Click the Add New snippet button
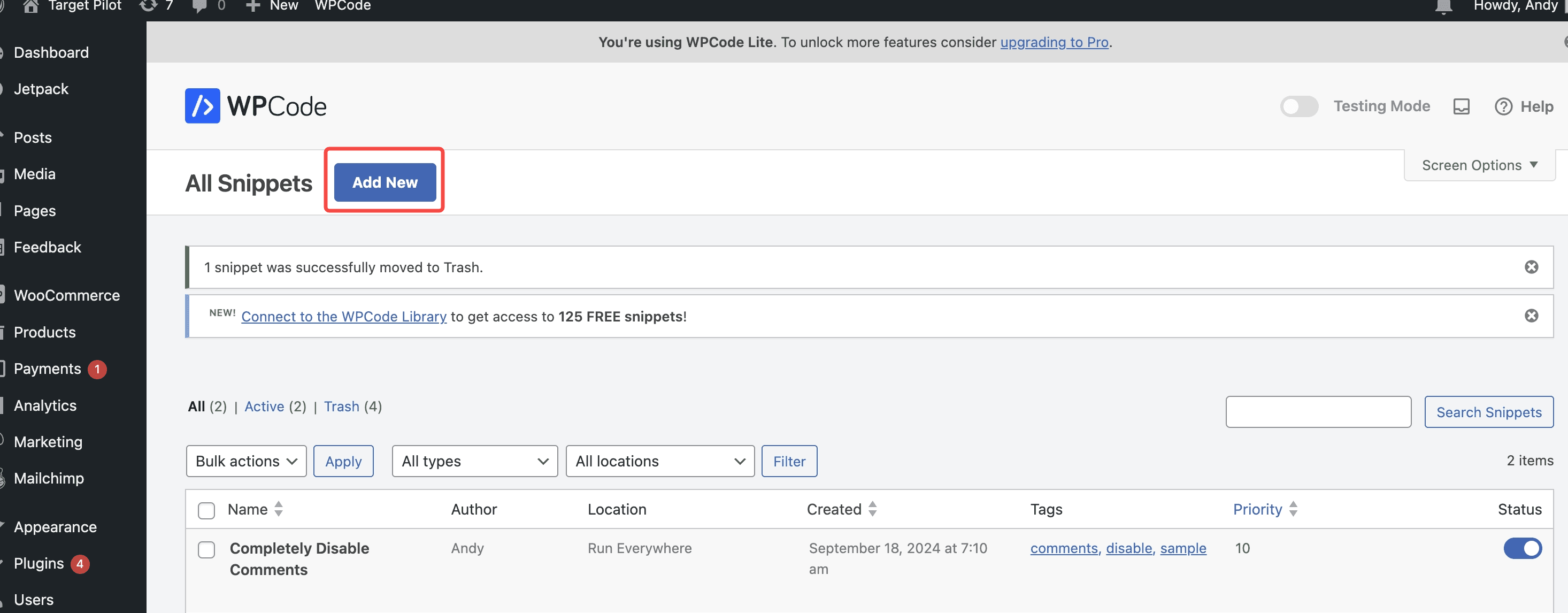Image resolution: width=1568 pixels, height=613 pixels. (x=384, y=181)
